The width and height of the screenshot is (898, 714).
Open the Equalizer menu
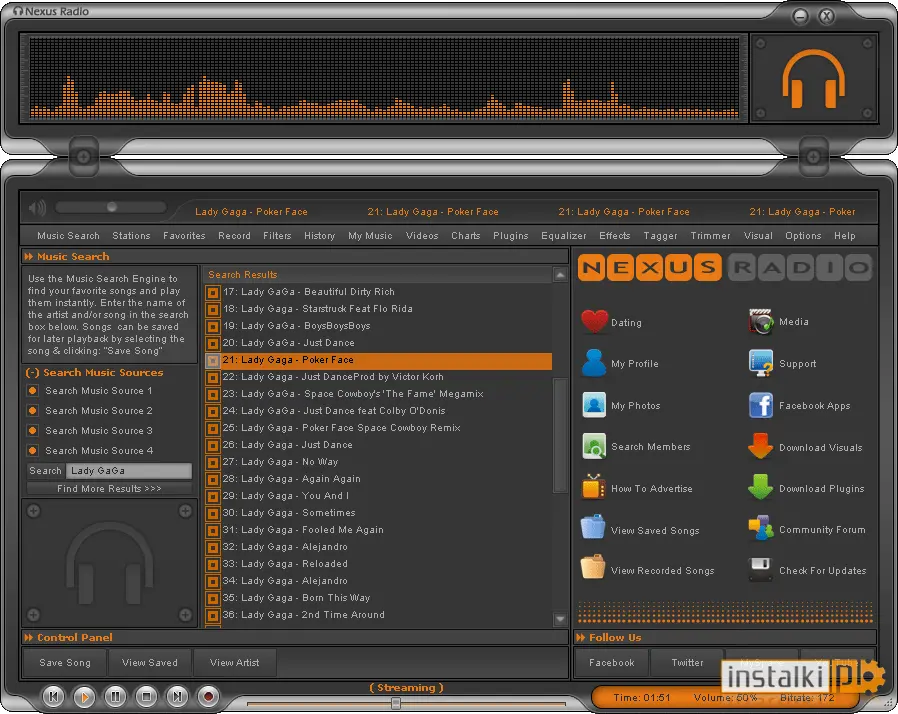tap(564, 235)
